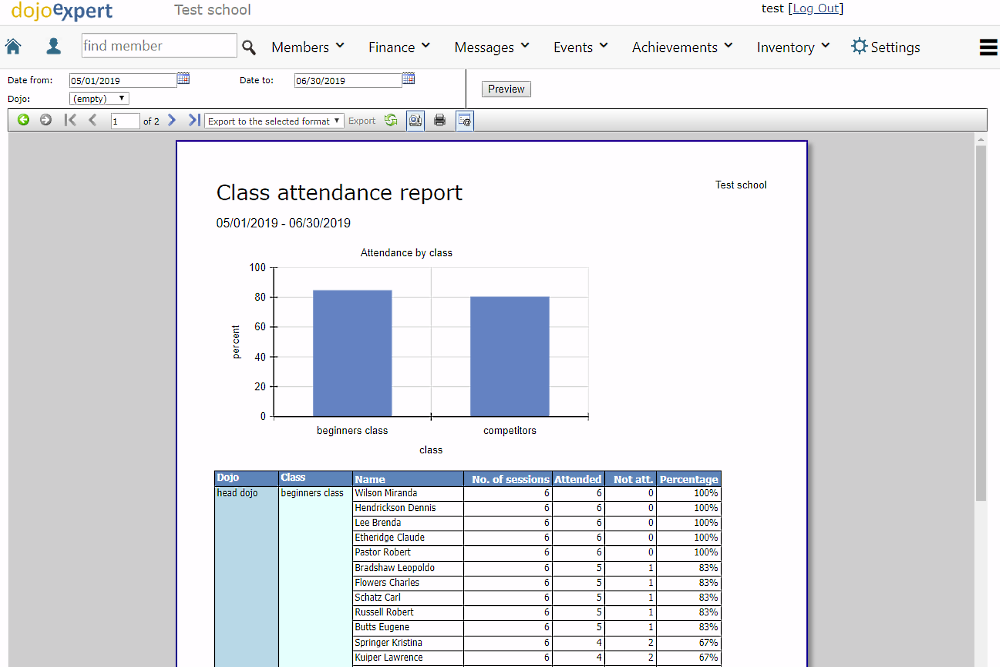Click the Class column header
The height and width of the screenshot is (667, 1000).
click(315, 478)
